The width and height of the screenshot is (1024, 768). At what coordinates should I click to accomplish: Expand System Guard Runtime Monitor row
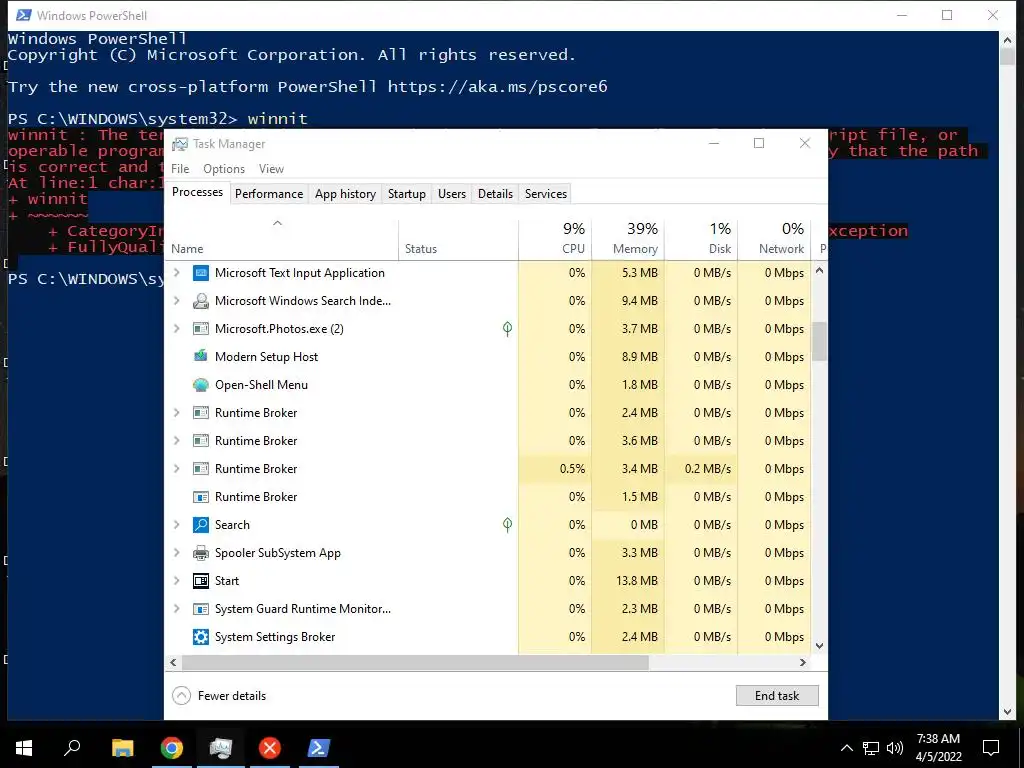[176, 609]
